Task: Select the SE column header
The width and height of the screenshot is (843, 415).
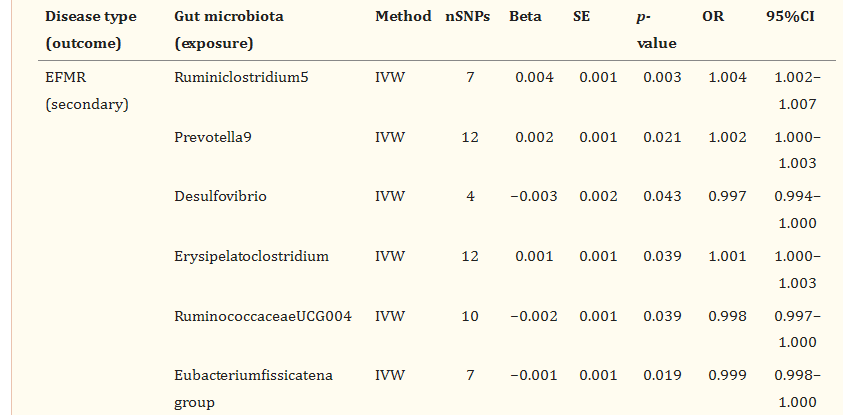Action: tap(581, 17)
